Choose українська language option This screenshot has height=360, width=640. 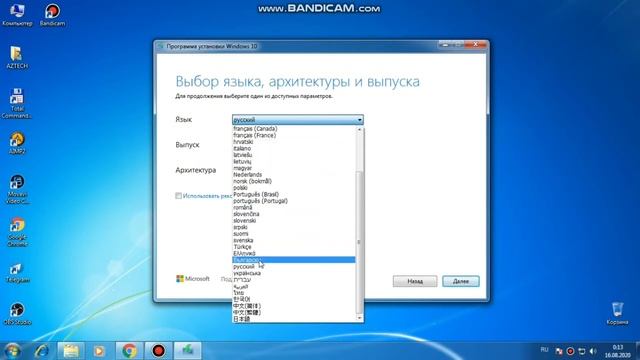click(x=294, y=273)
